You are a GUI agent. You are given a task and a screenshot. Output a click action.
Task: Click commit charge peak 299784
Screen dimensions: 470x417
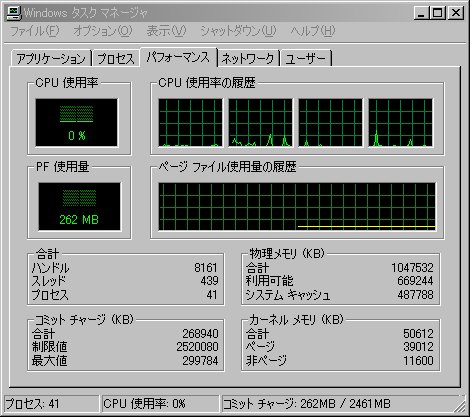(200, 360)
